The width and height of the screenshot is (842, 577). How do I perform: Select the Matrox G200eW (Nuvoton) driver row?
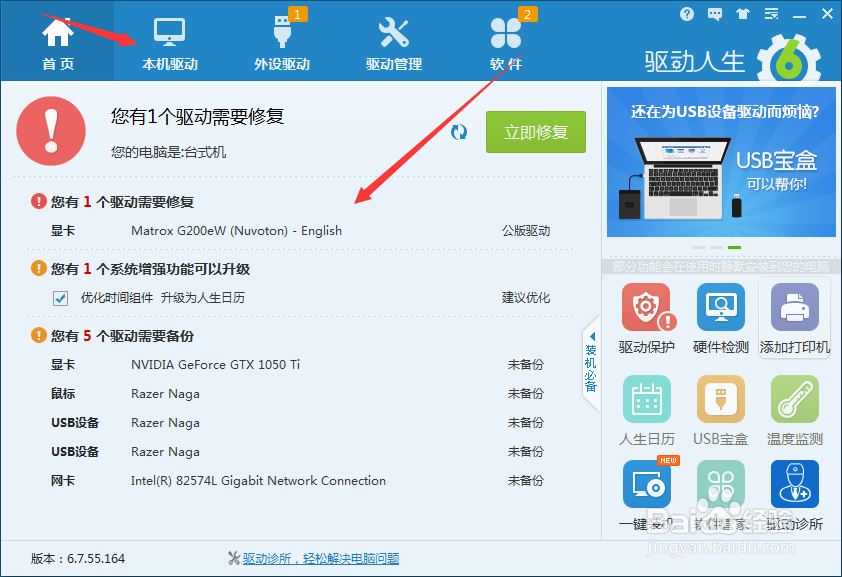pos(301,231)
